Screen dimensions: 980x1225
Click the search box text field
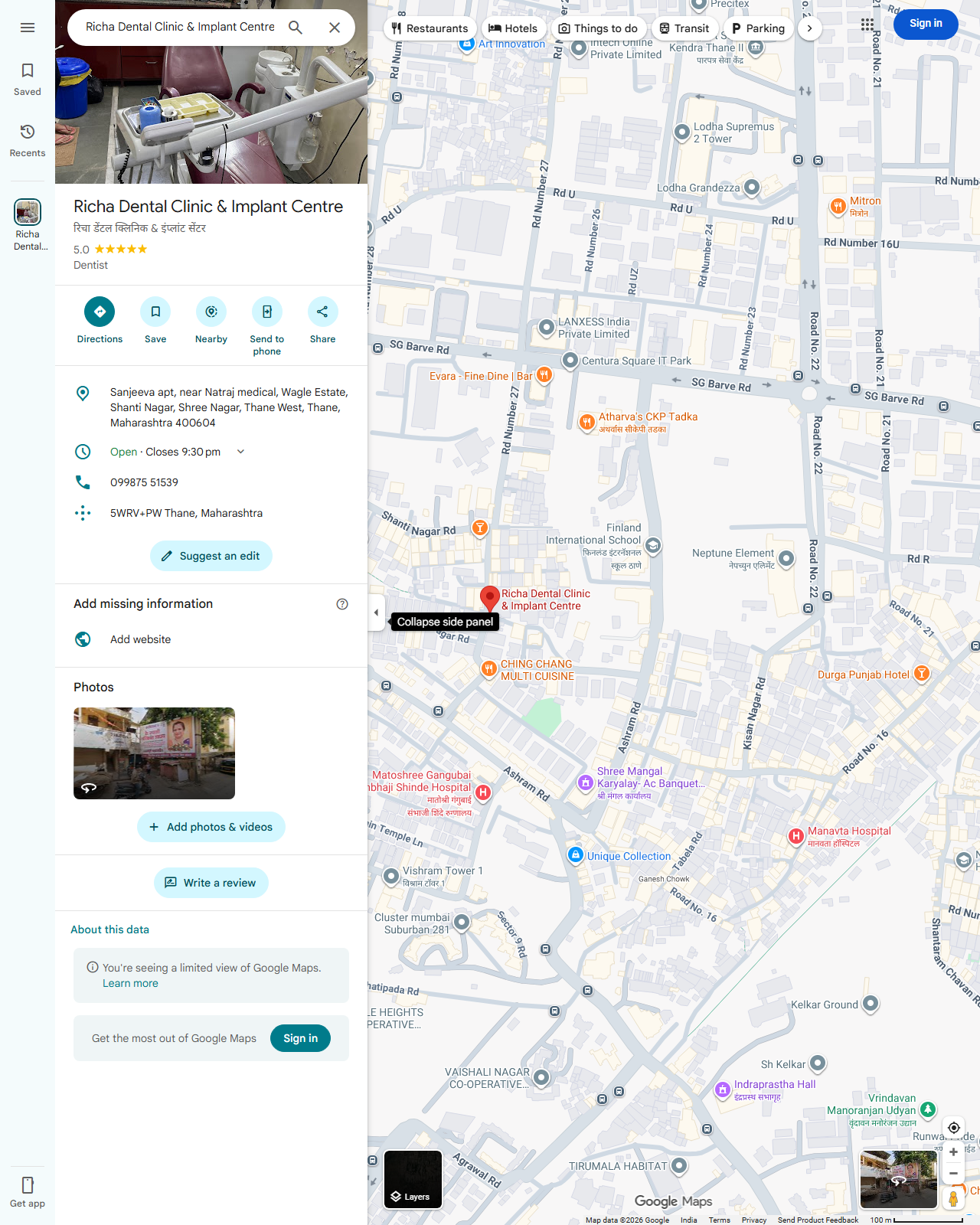coord(180,27)
